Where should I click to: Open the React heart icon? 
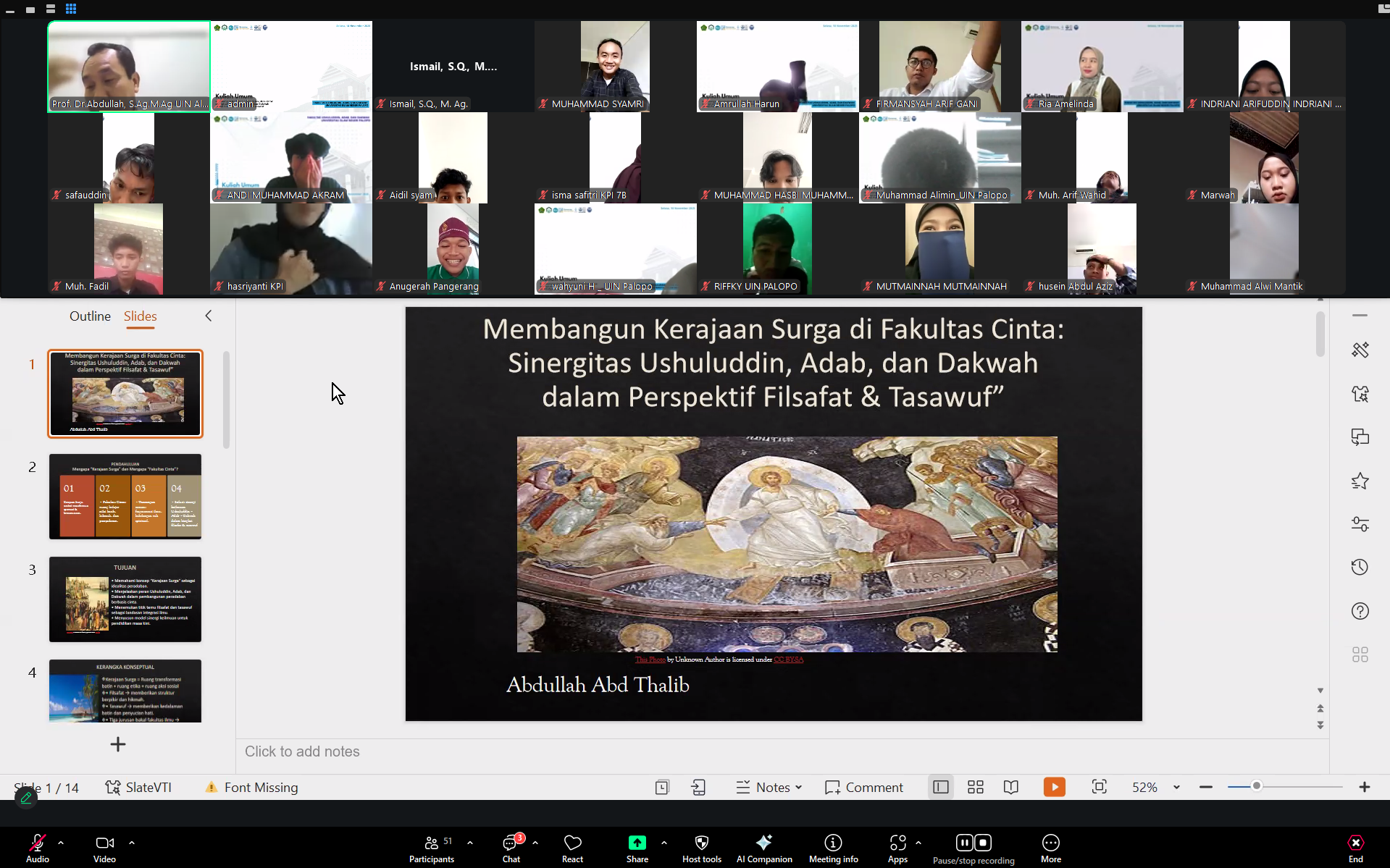tap(572, 843)
